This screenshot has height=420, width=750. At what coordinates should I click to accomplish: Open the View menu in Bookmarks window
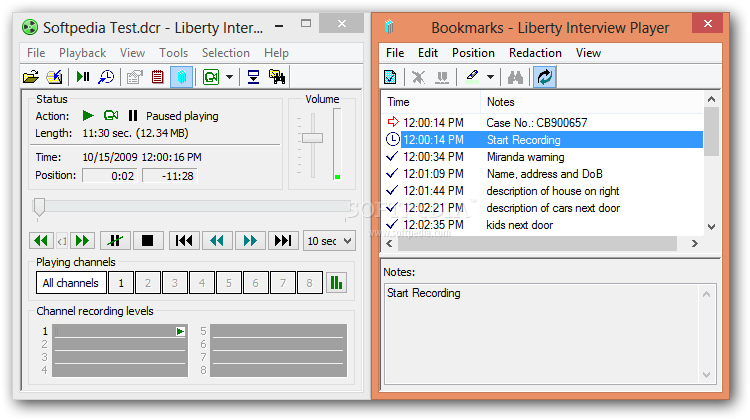[588, 53]
